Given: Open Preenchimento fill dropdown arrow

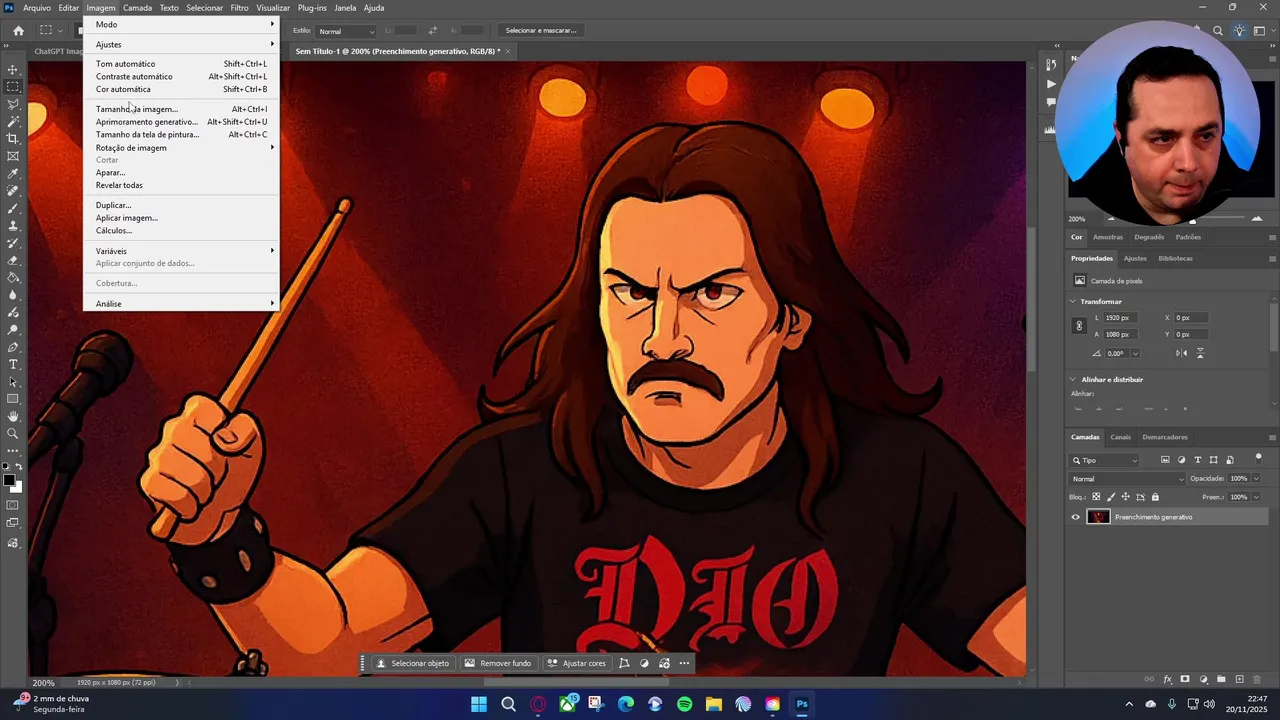Looking at the screenshot, I should [1257, 497].
